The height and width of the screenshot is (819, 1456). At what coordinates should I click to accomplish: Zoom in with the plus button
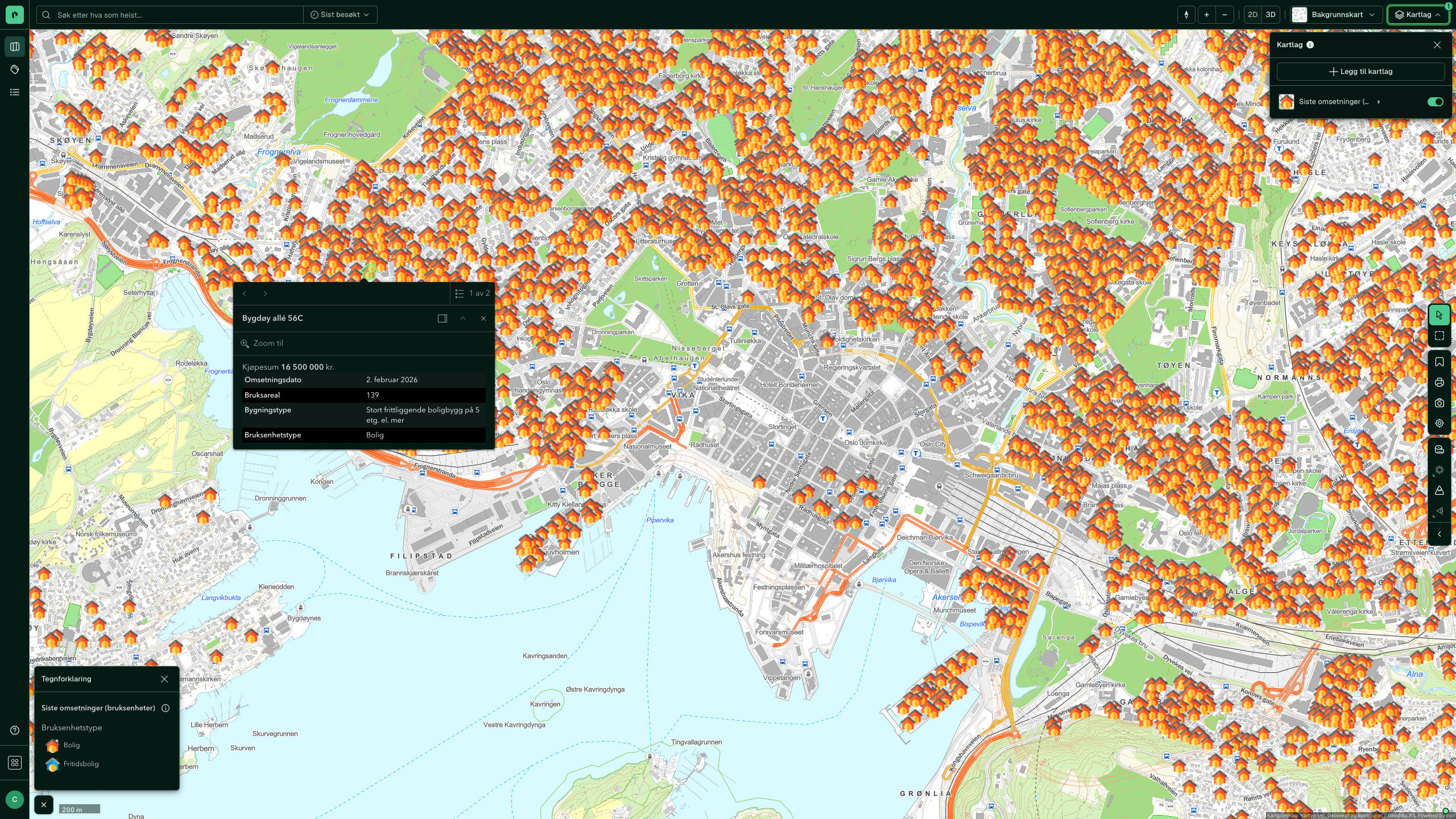pyautogui.click(x=1206, y=15)
